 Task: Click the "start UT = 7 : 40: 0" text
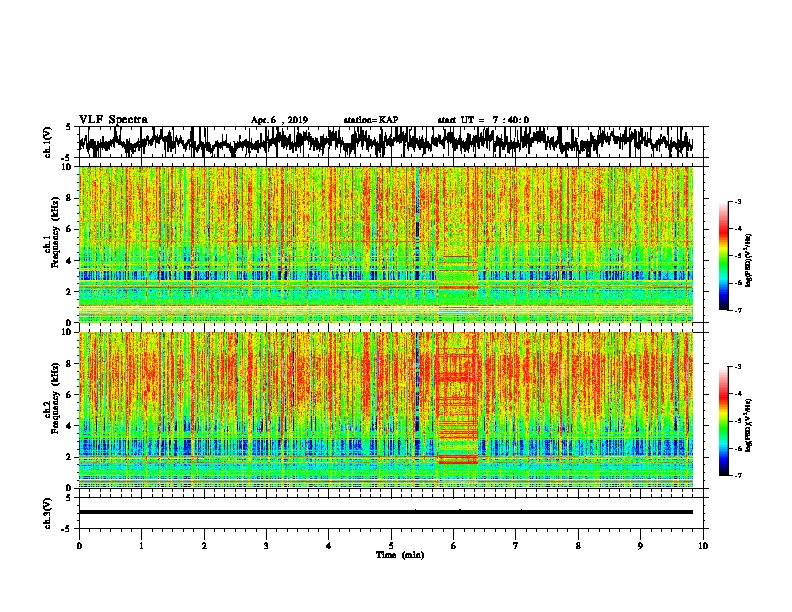coord(483,120)
